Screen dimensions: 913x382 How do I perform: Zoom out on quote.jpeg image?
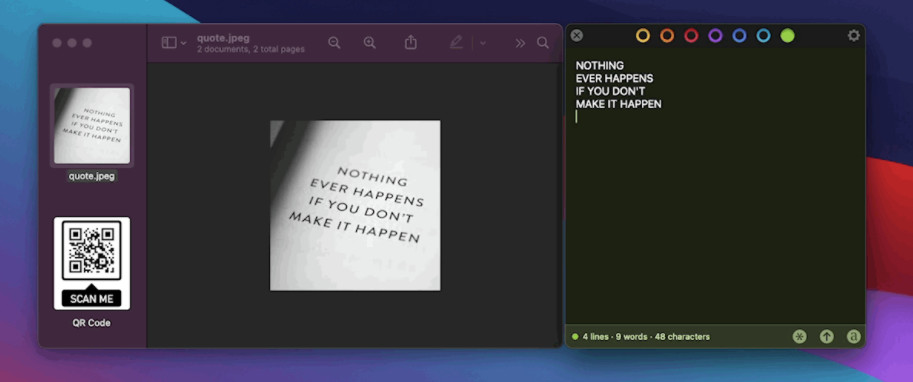(x=334, y=43)
